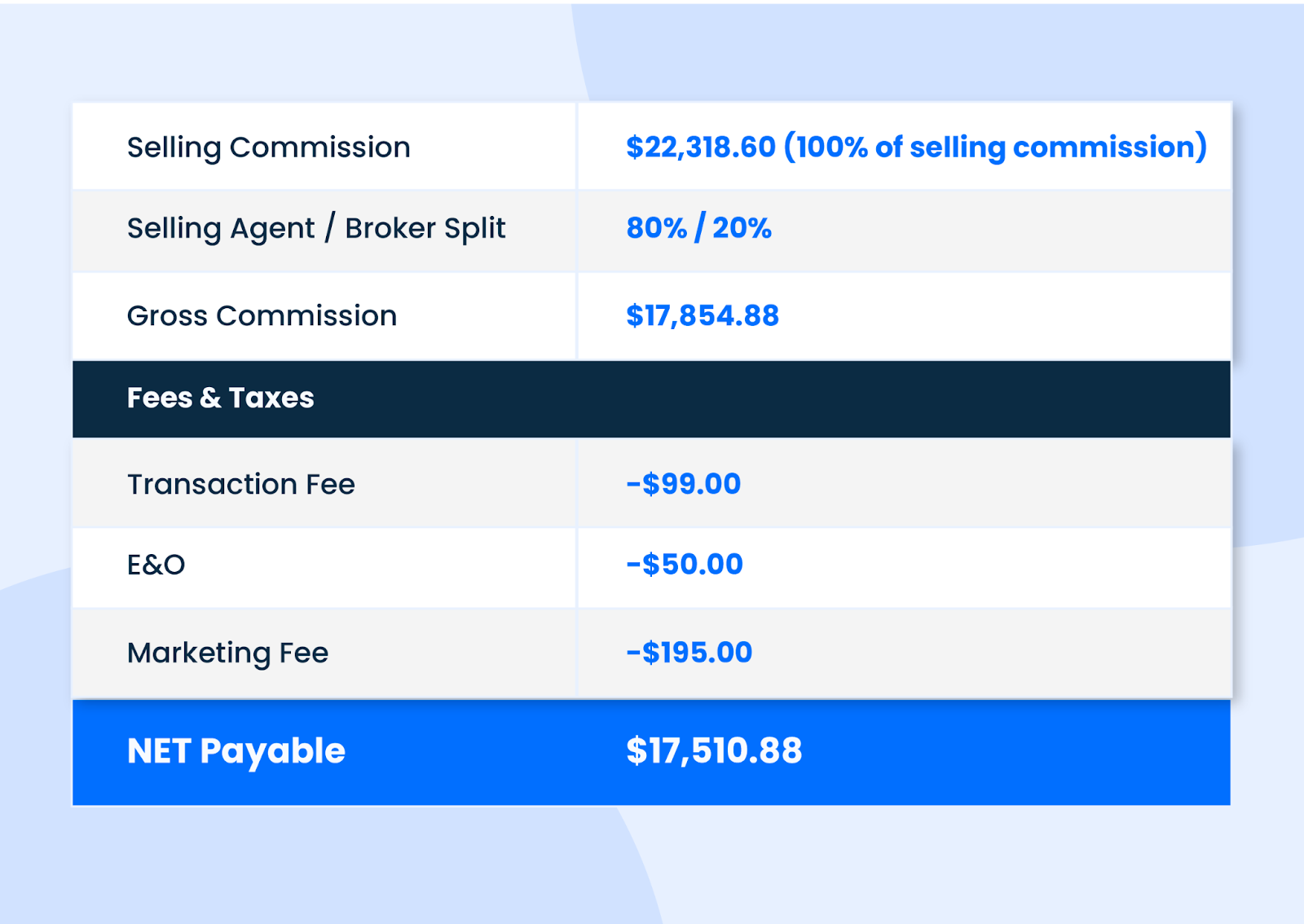Viewport: 1304px width, 924px height.
Task: Click the -$195.00 marketing fee amount
Action: 689,653
